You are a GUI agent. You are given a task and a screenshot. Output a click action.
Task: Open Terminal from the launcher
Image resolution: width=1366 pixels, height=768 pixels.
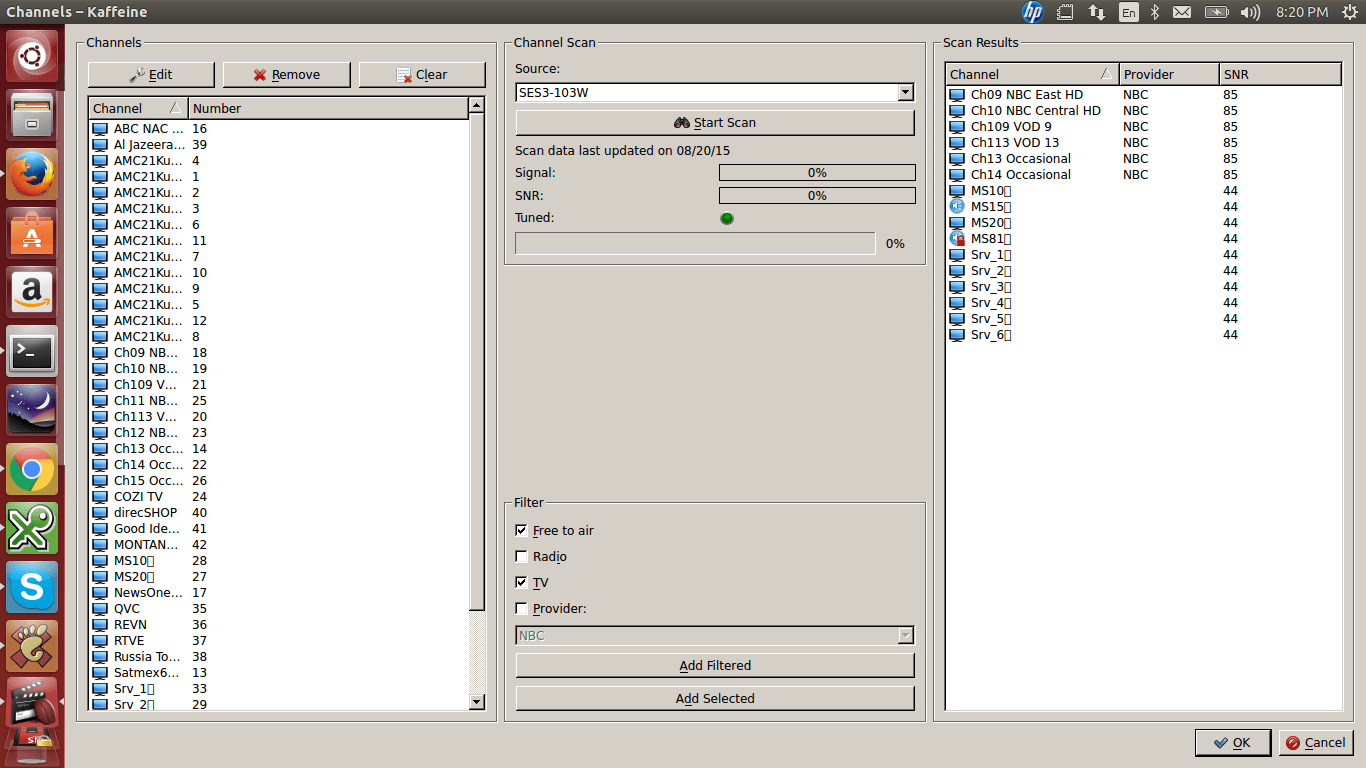pyautogui.click(x=32, y=351)
